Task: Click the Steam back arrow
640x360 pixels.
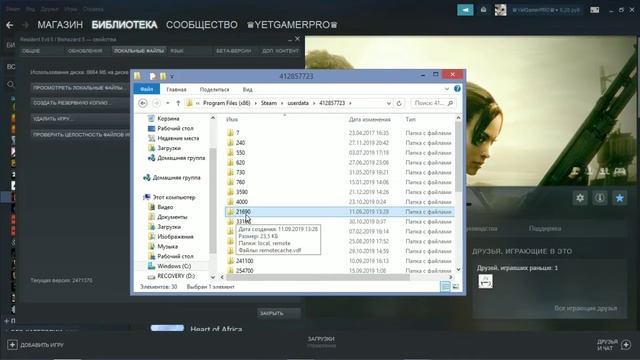Action: tap(9, 25)
